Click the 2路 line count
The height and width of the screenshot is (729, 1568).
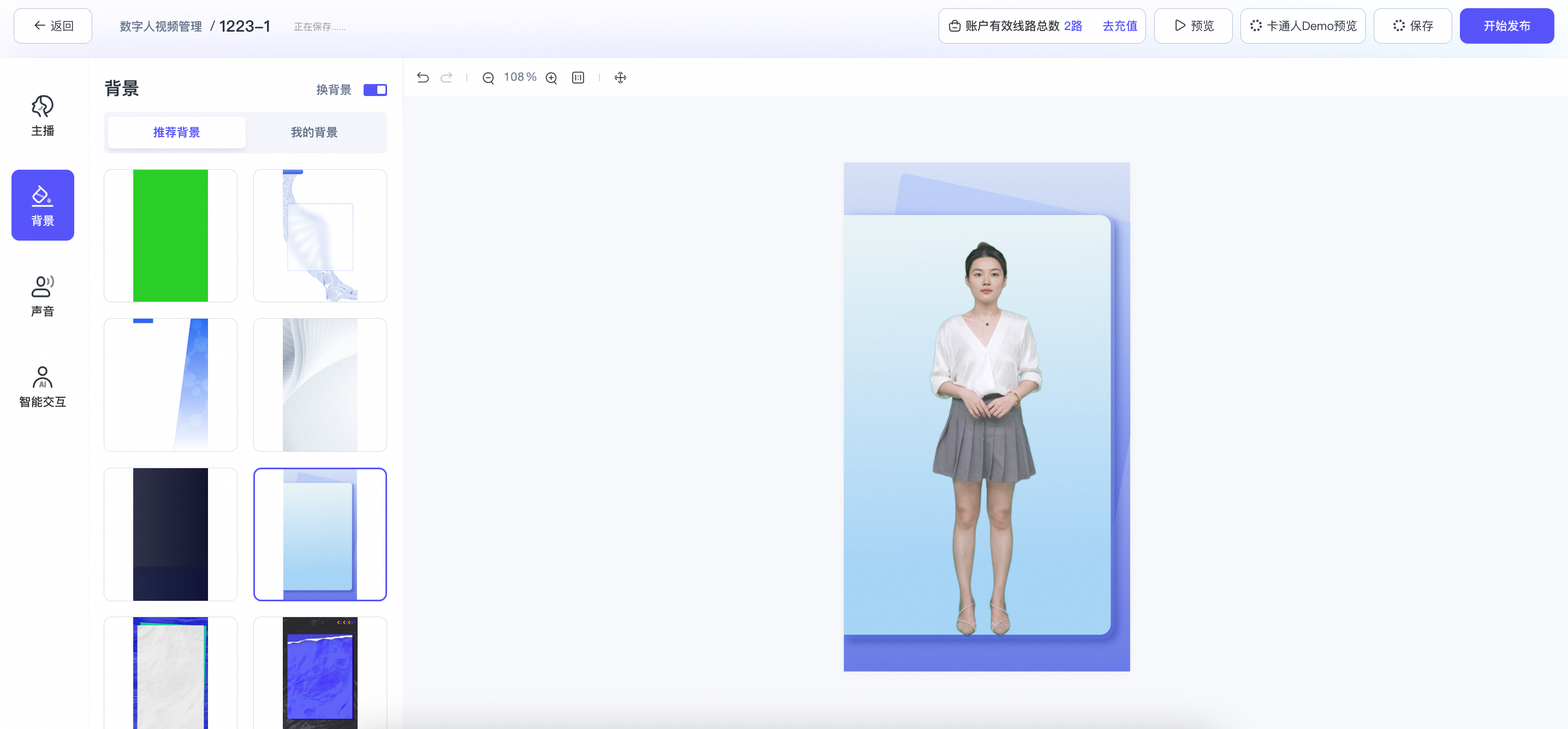click(1073, 26)
